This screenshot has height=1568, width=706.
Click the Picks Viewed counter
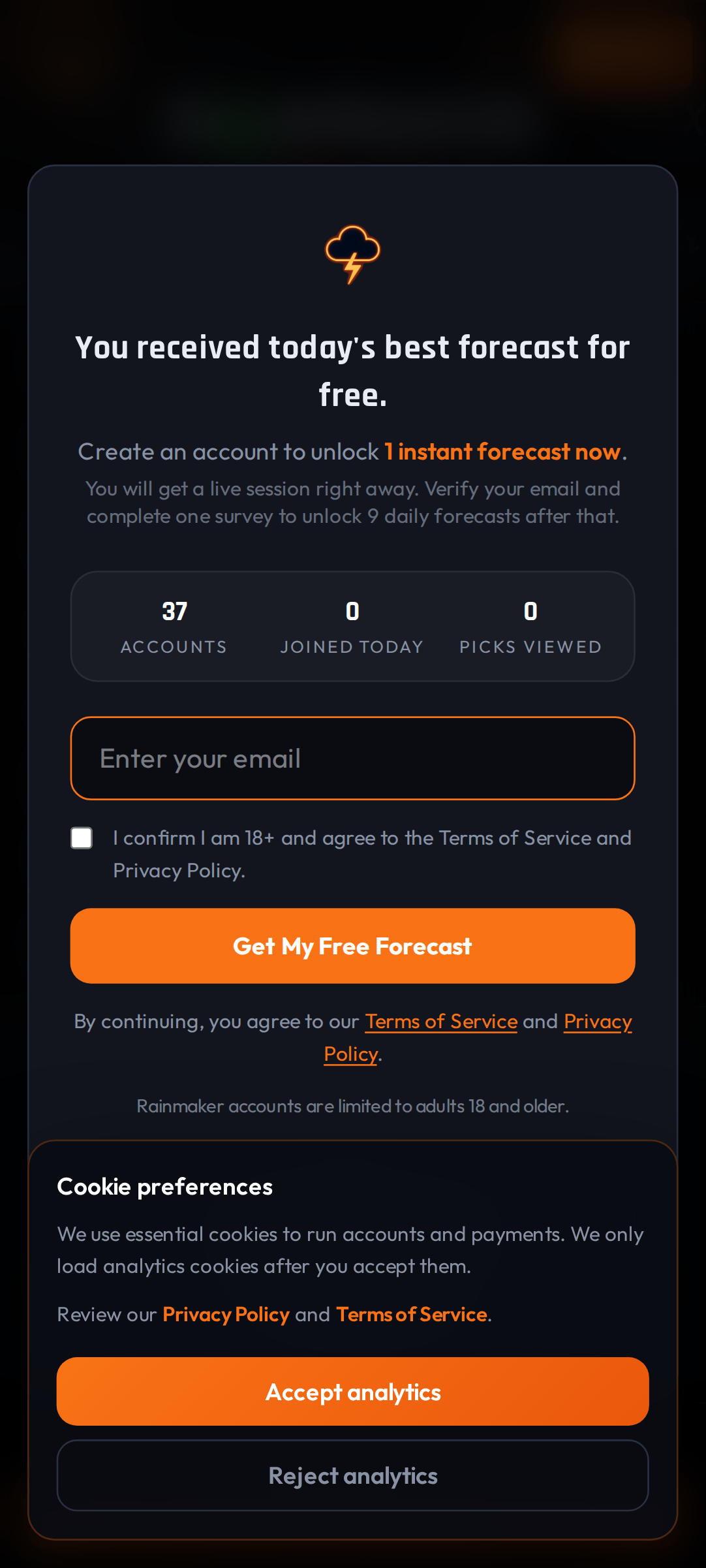pos(530,627)
